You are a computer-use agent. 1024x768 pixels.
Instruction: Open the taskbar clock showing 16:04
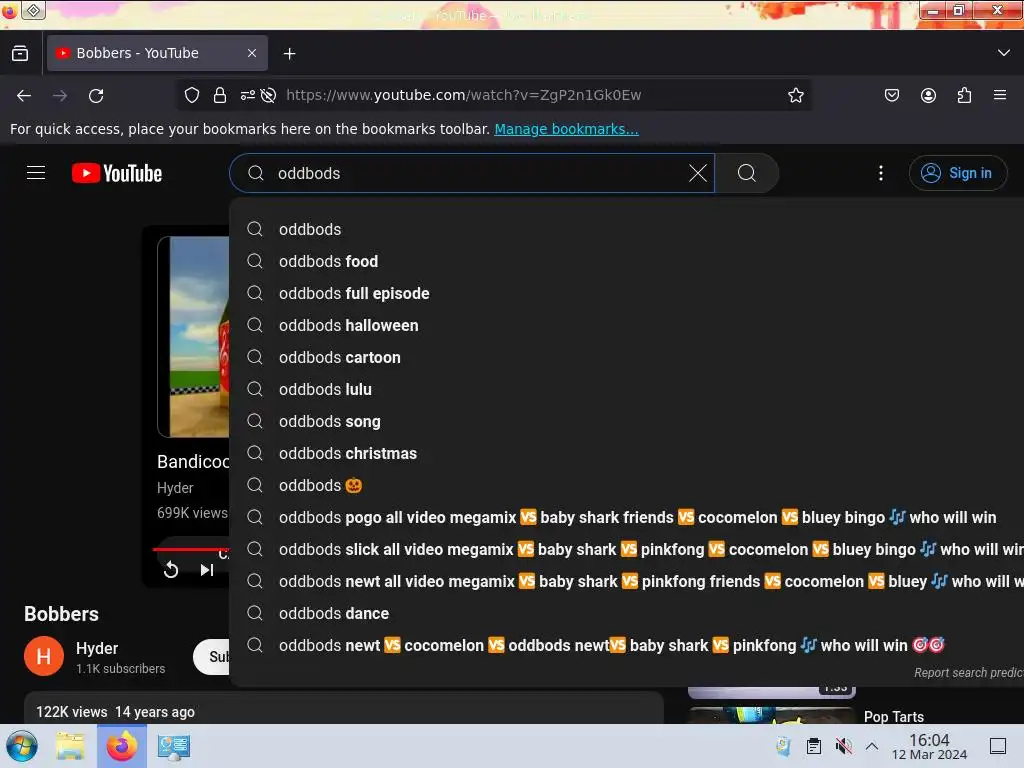click(x=929, y=746)
